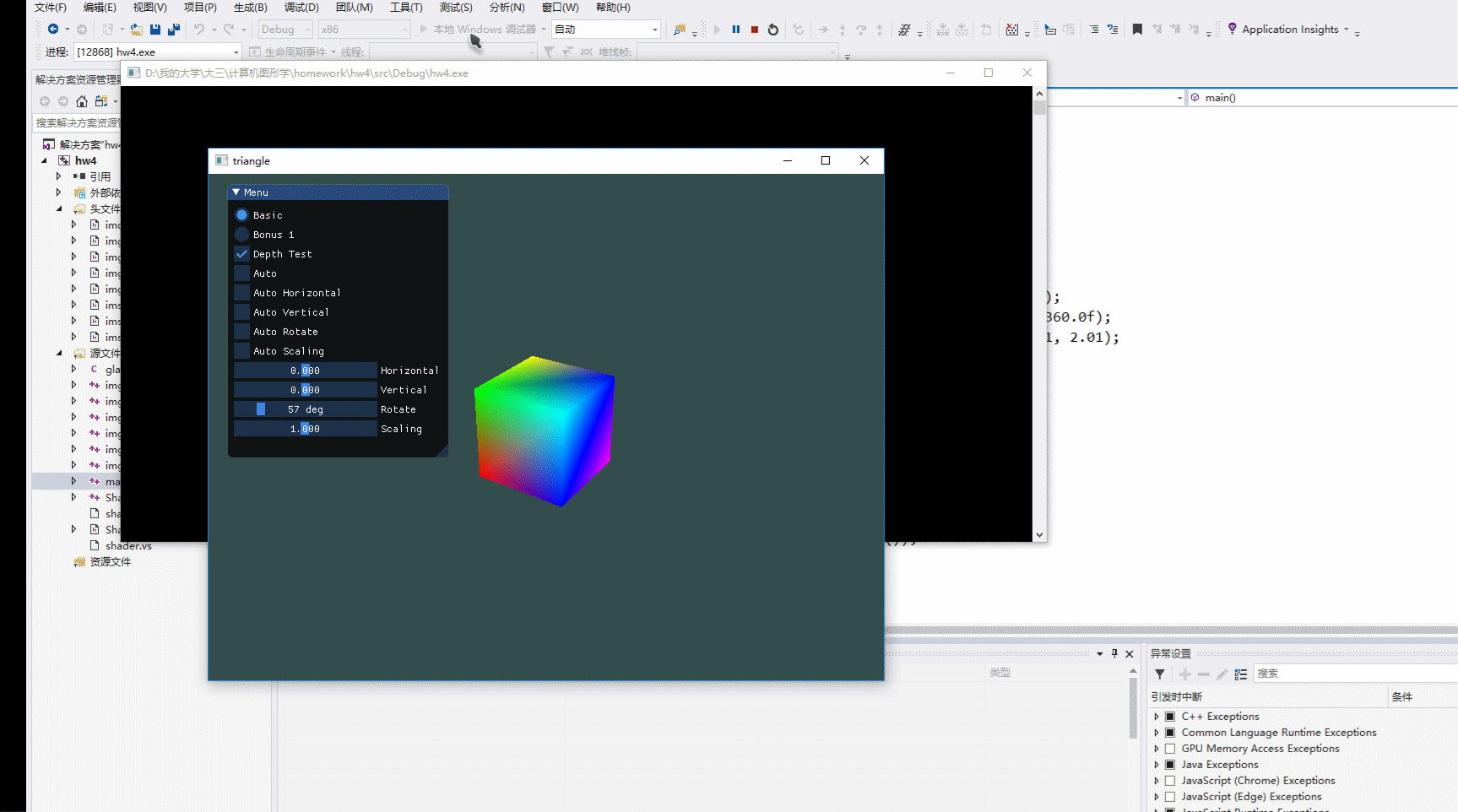Collapse the source files folder
Screen dimensions: 1458x812
[x=59, y=353]
